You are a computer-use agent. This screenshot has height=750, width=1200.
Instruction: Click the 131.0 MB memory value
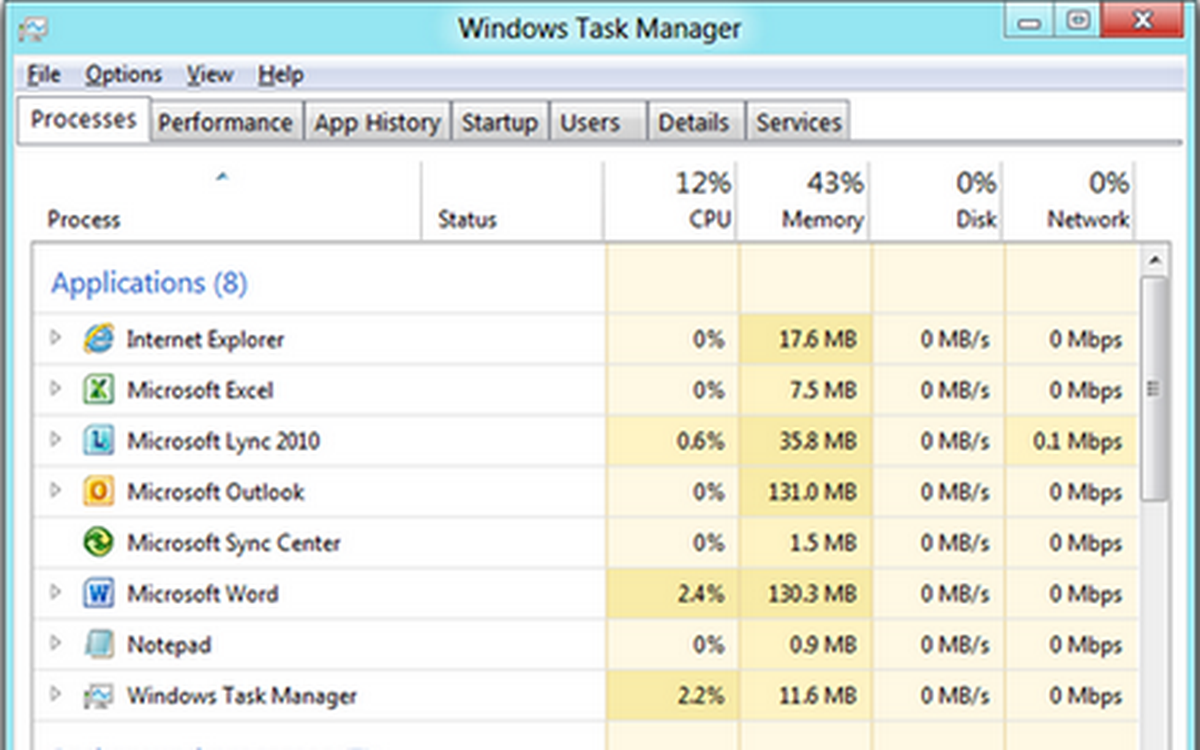[813, 492]
